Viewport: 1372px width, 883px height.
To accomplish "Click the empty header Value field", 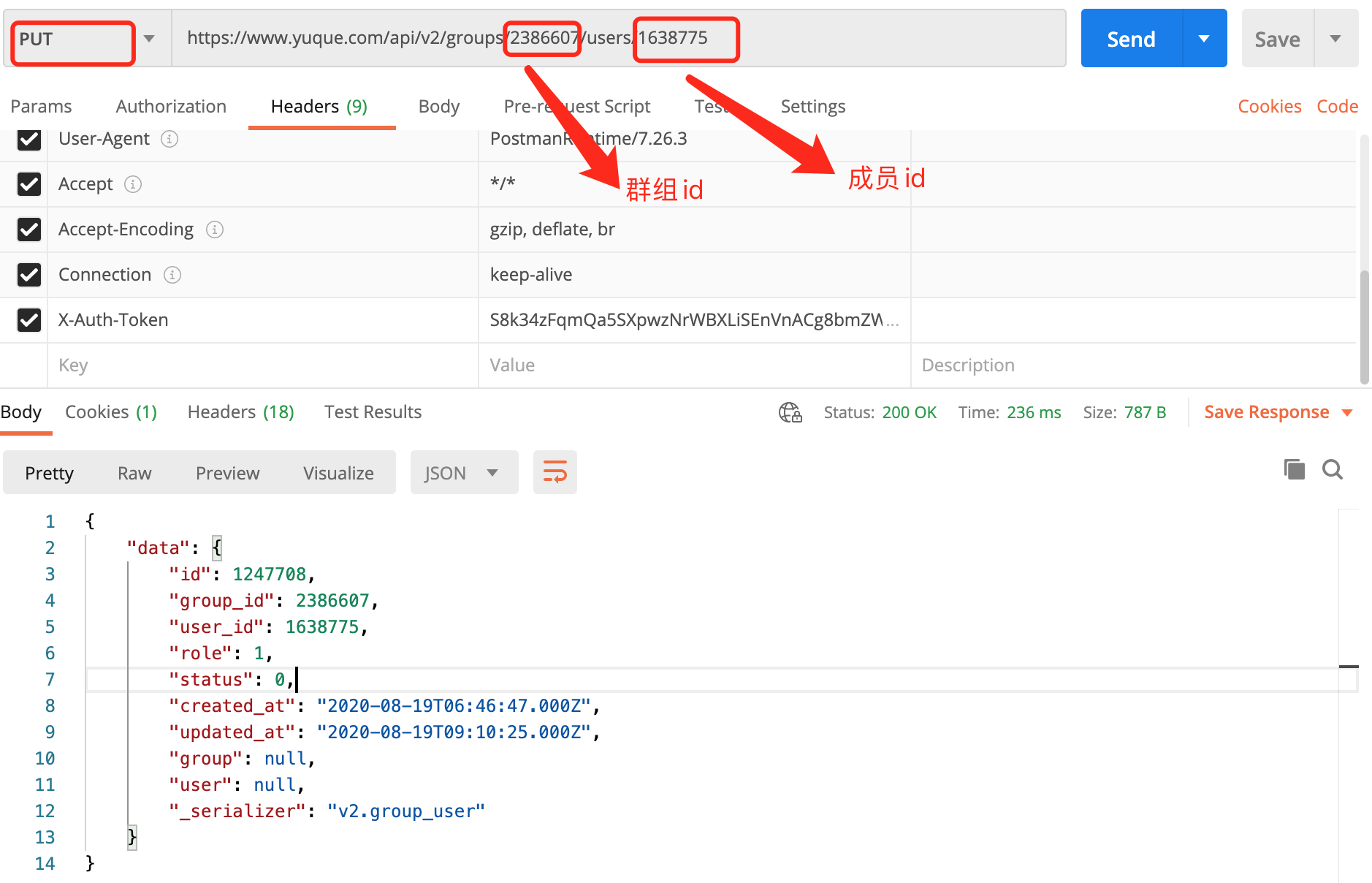I will tap(695, 365).
